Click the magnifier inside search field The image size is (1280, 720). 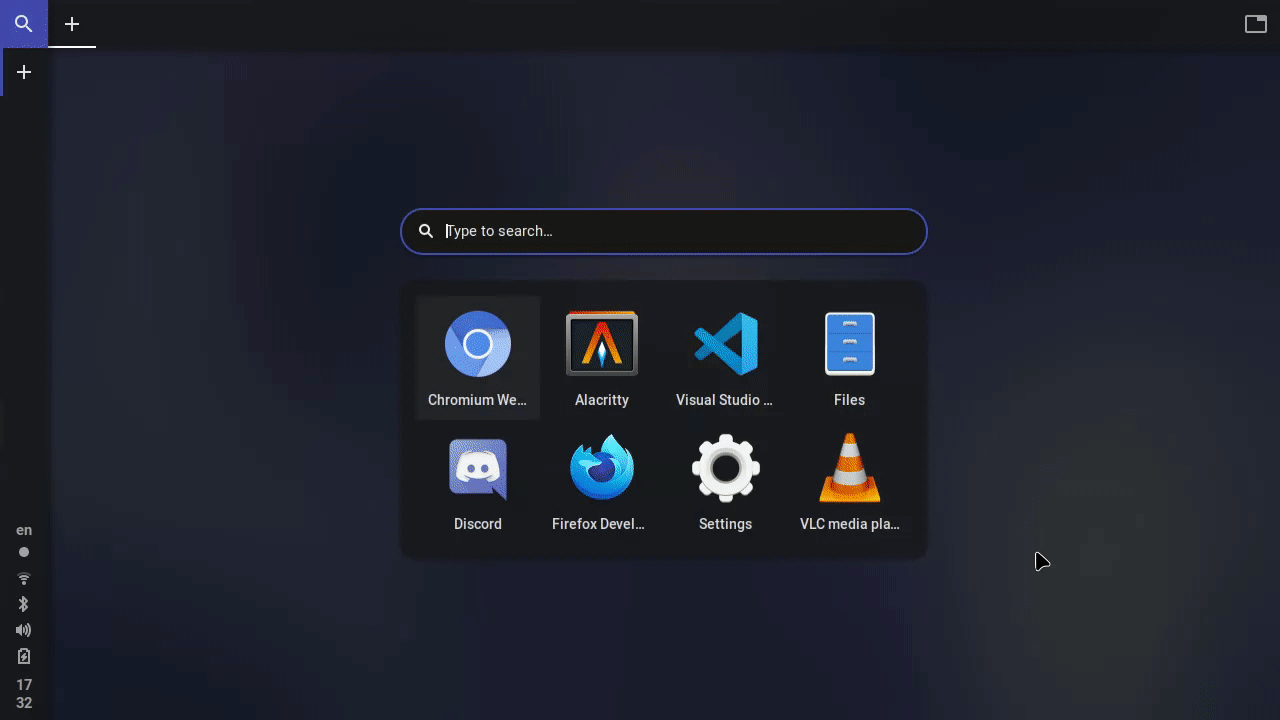[x=426, y=231]
